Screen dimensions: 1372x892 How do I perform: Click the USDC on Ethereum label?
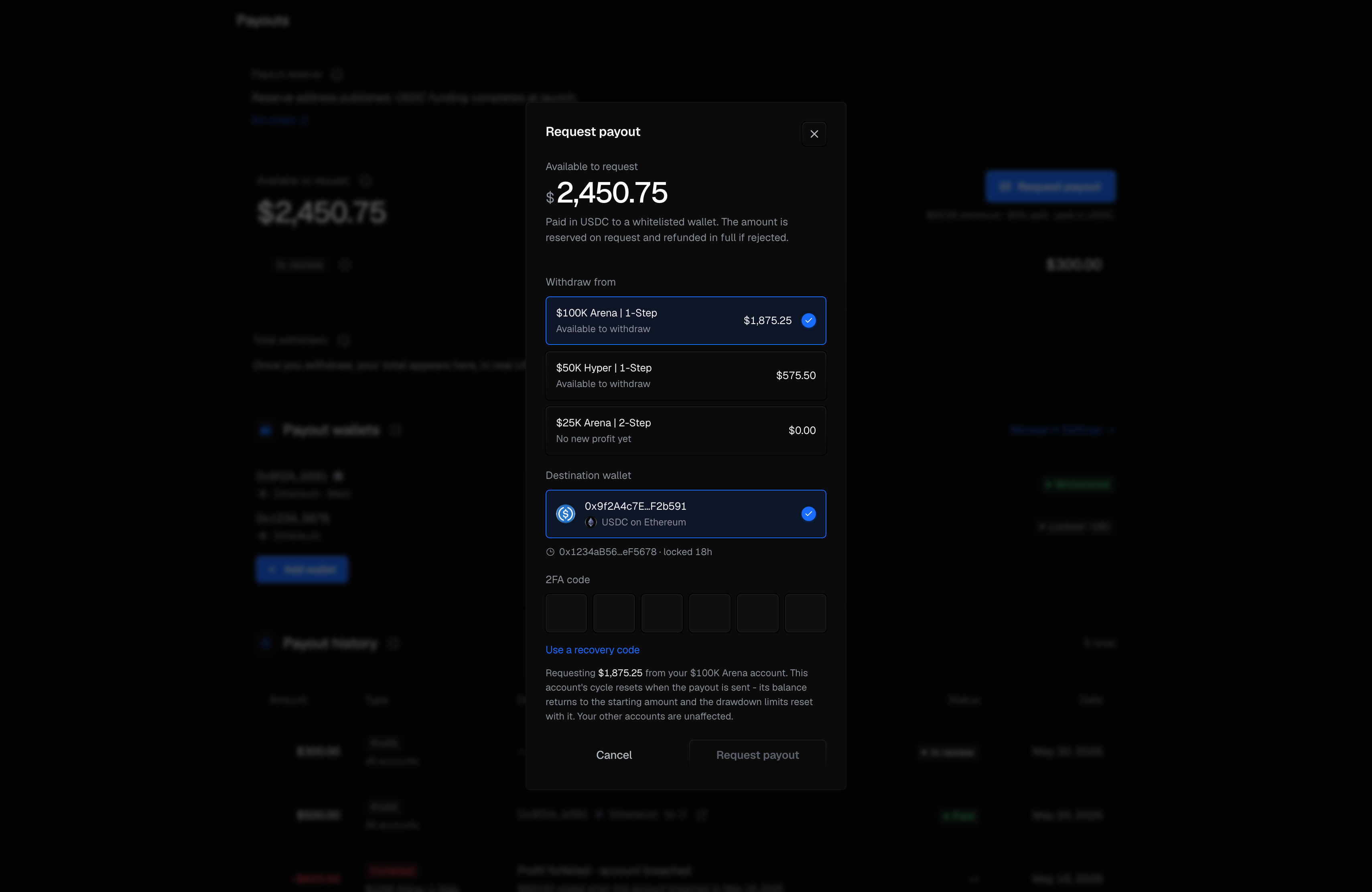(643, 522)
